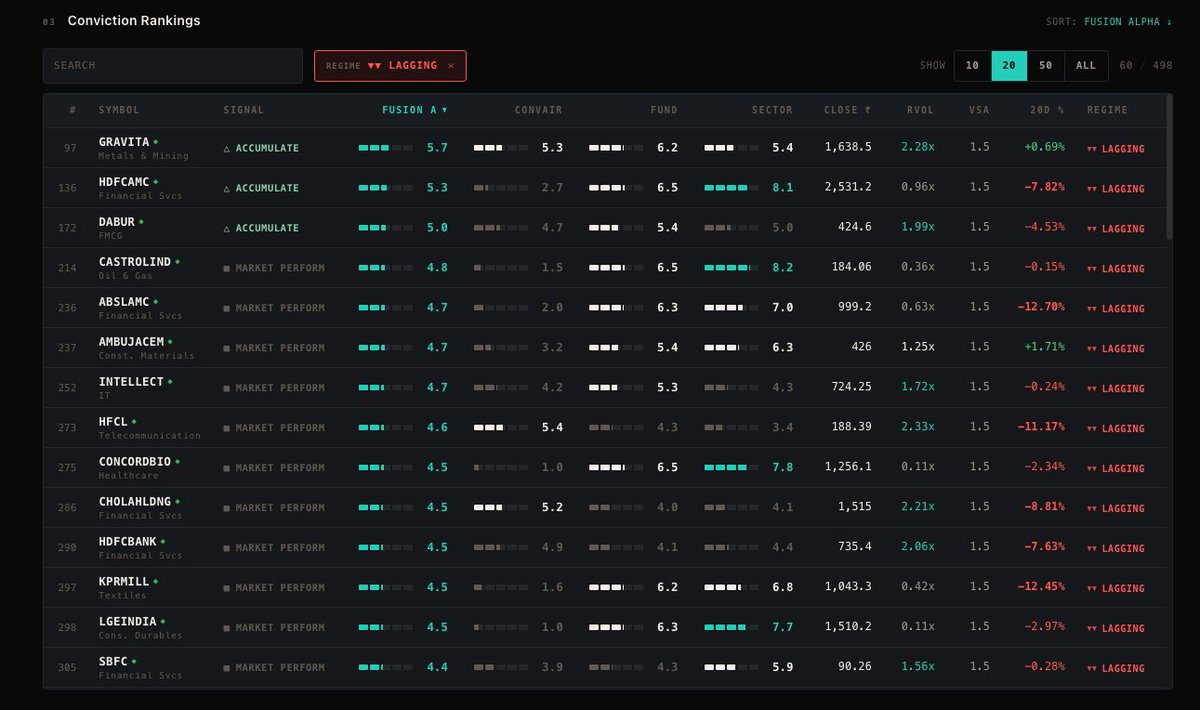
Task: Sort by the Regime column header
Action: [1107, 110]
